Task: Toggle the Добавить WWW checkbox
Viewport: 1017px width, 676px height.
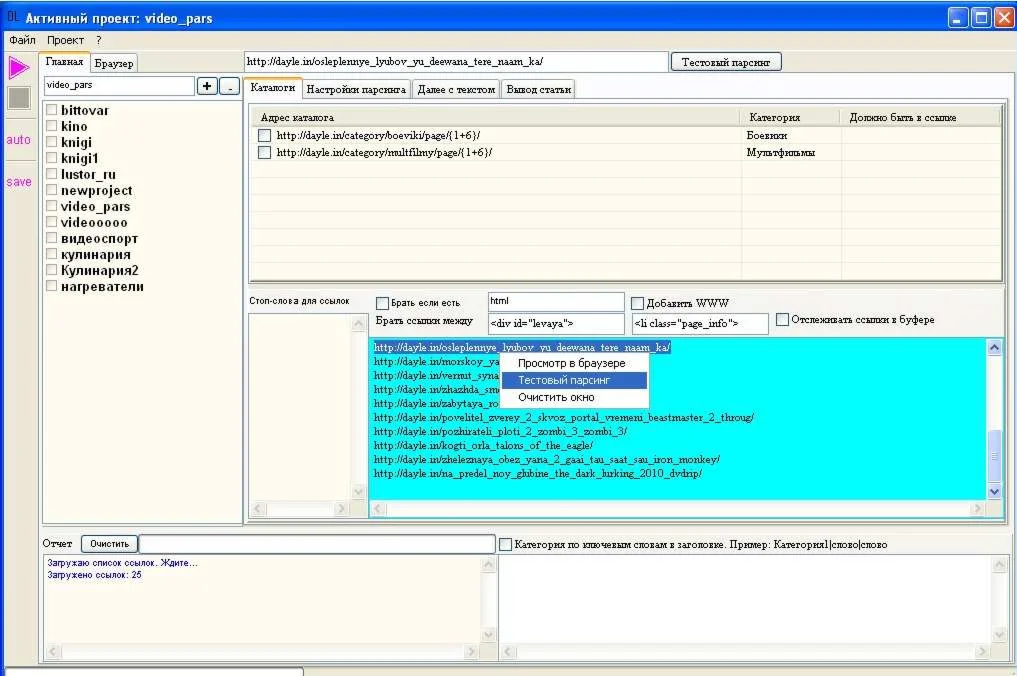Action: tap(637, 303)
